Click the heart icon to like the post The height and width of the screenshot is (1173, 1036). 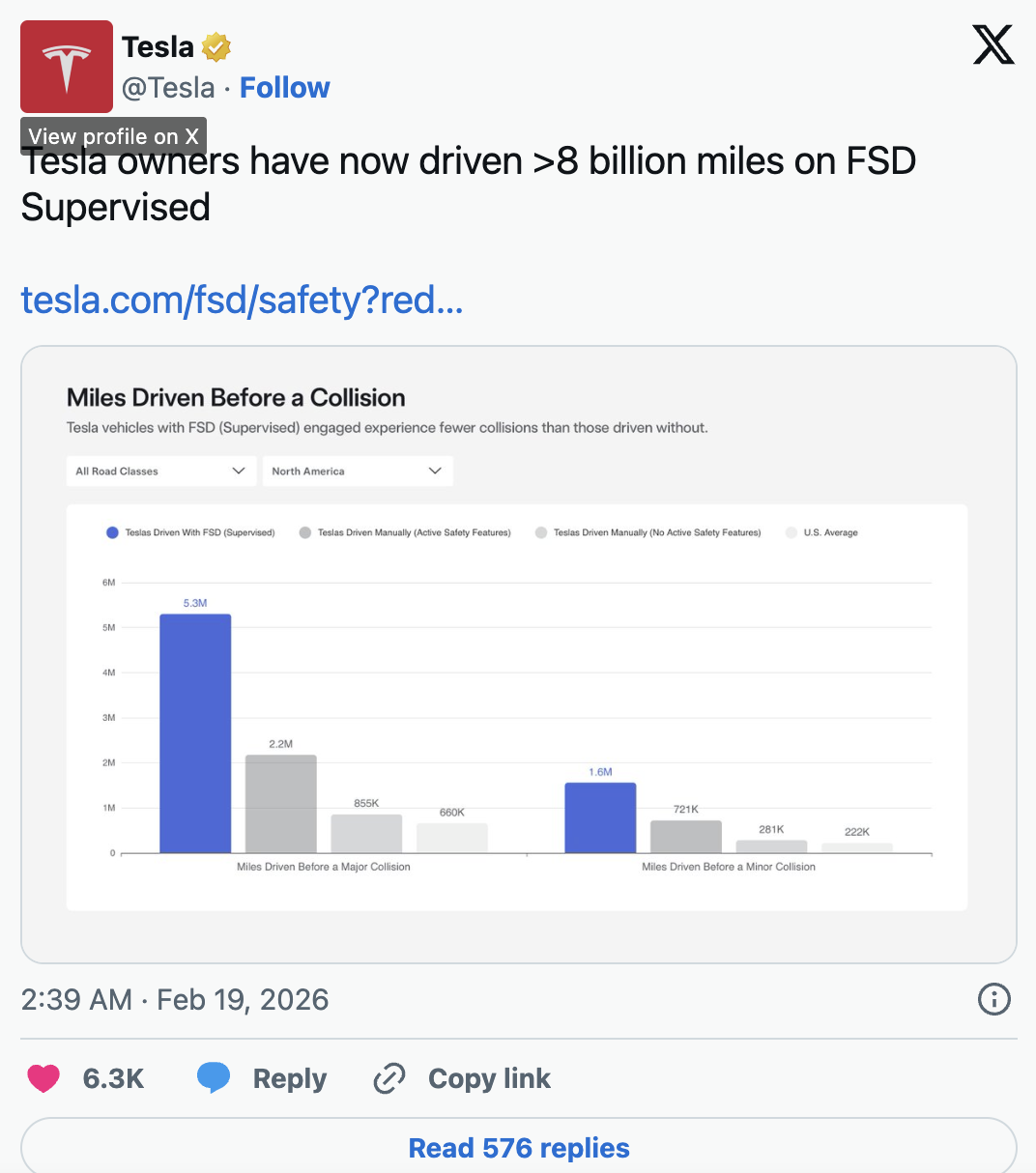[43, 1077]
